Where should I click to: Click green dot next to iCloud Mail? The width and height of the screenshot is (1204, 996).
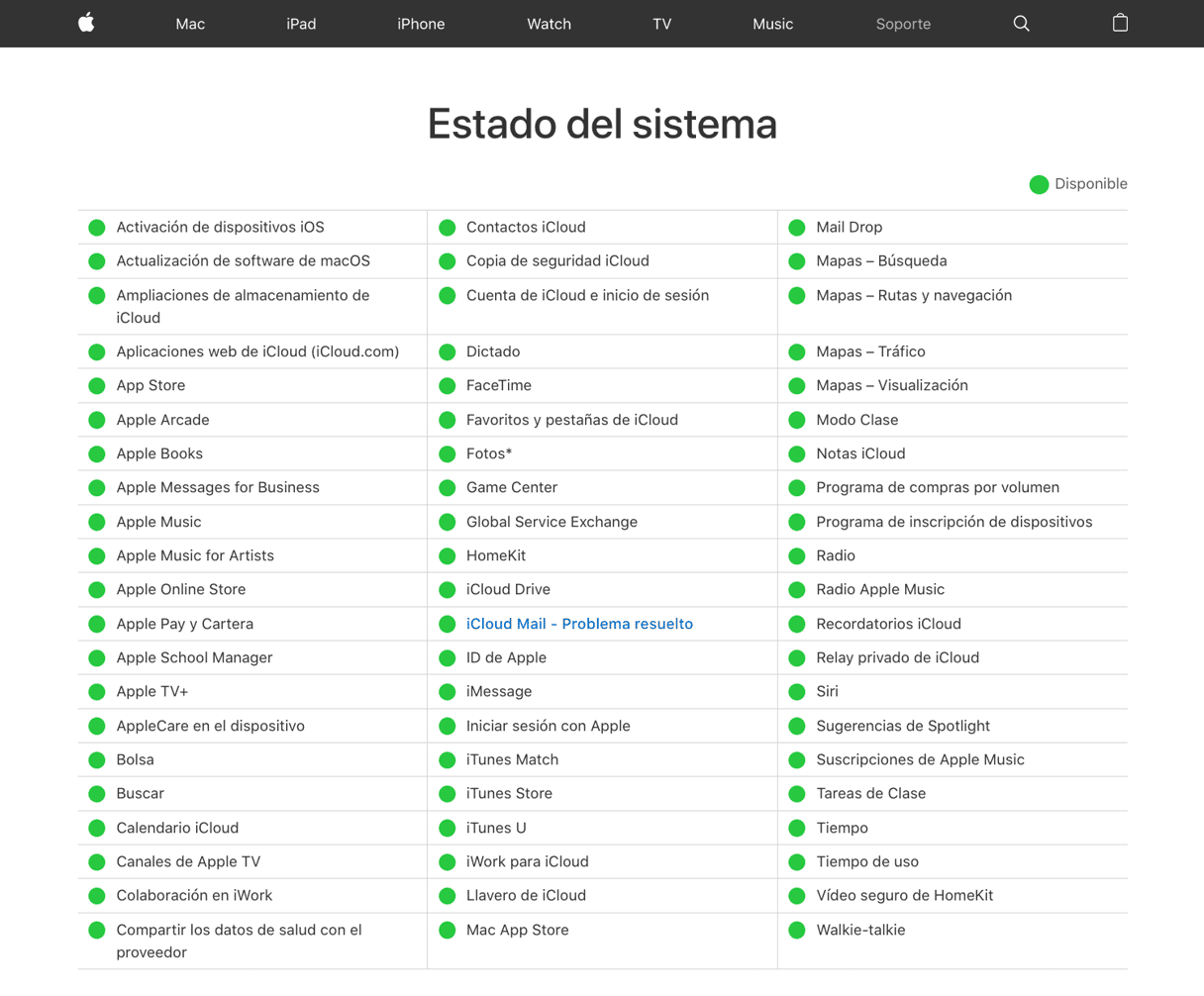click(448, 624)
